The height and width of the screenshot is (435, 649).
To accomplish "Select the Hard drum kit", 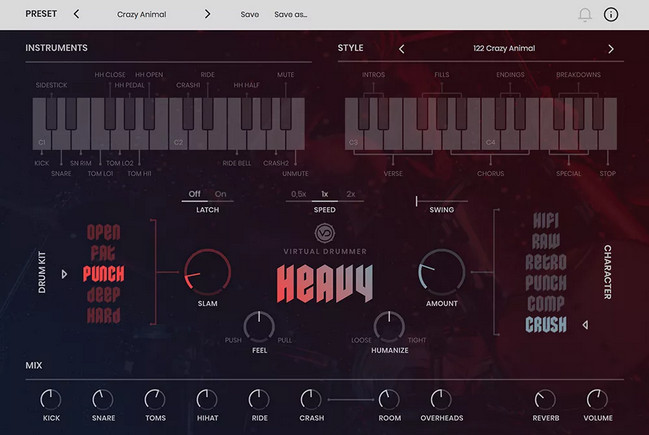I will point(103,315).
